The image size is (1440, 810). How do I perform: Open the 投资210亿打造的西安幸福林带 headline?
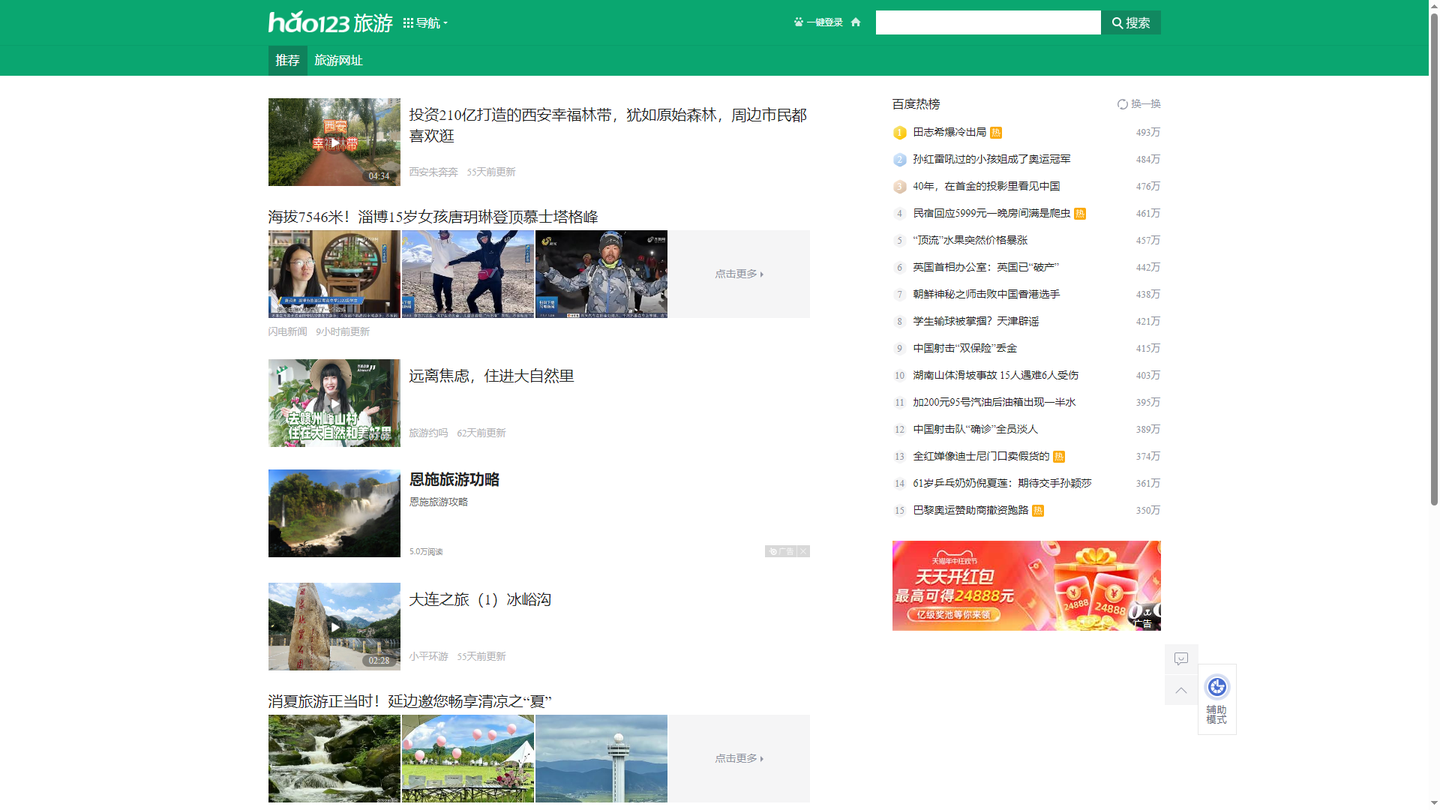pos(608,125)
